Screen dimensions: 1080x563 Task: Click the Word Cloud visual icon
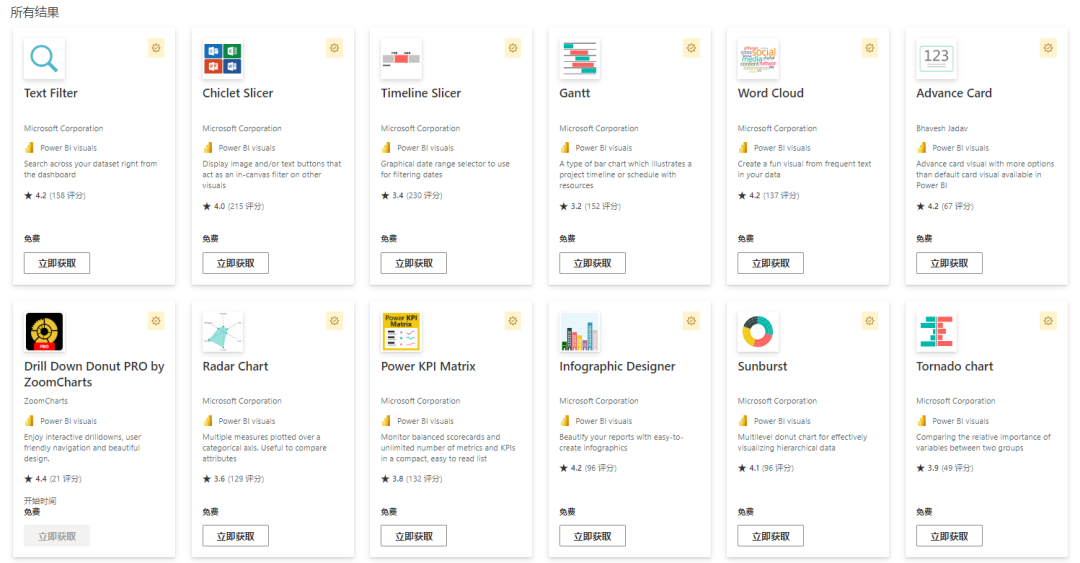(x=758, y=59)
